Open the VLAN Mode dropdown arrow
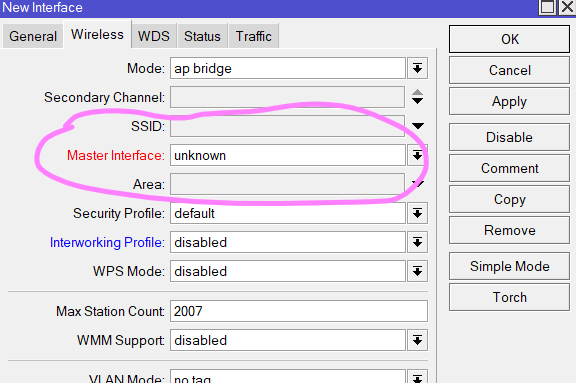Viewport: 576px width, 383px height. click(417, 377)
